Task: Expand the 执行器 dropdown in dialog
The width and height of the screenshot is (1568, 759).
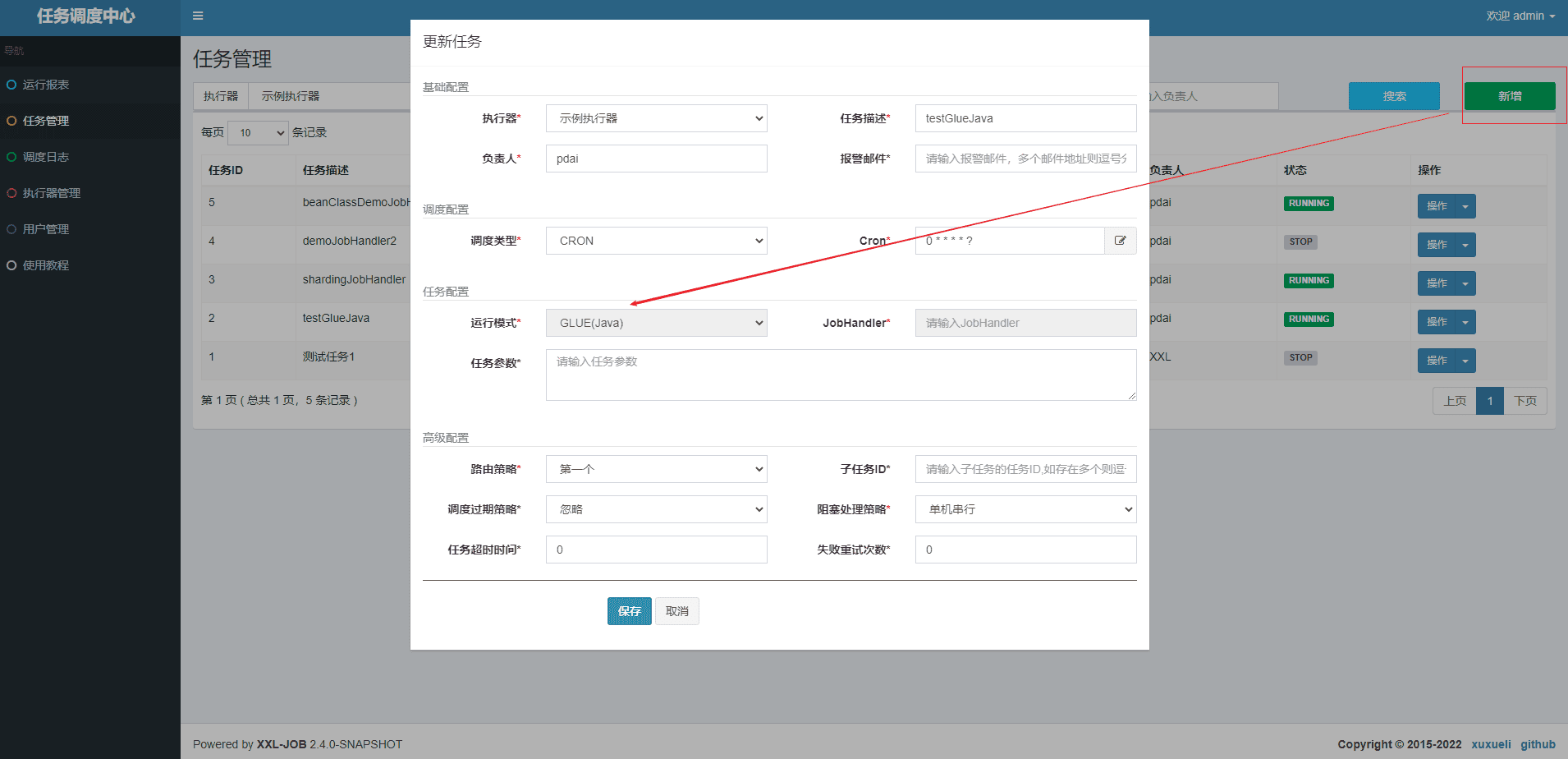Action: [656, 118]
